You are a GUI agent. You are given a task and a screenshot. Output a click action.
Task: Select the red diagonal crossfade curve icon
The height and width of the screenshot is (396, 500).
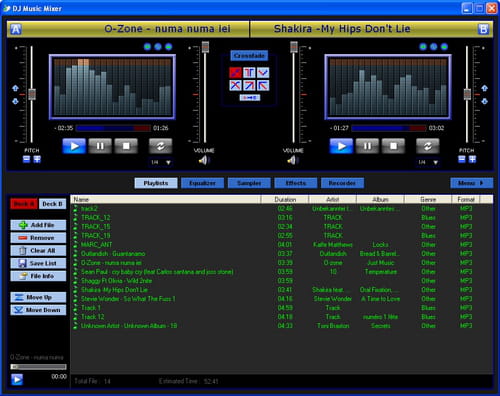235,72
